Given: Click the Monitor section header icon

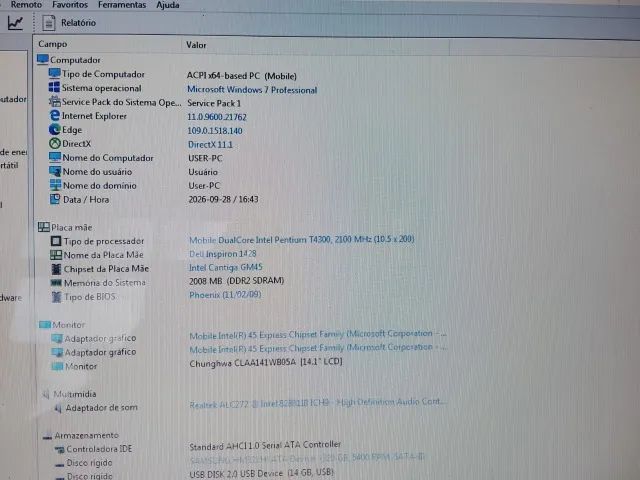Looking at the screenshot, I should (45, 325).
